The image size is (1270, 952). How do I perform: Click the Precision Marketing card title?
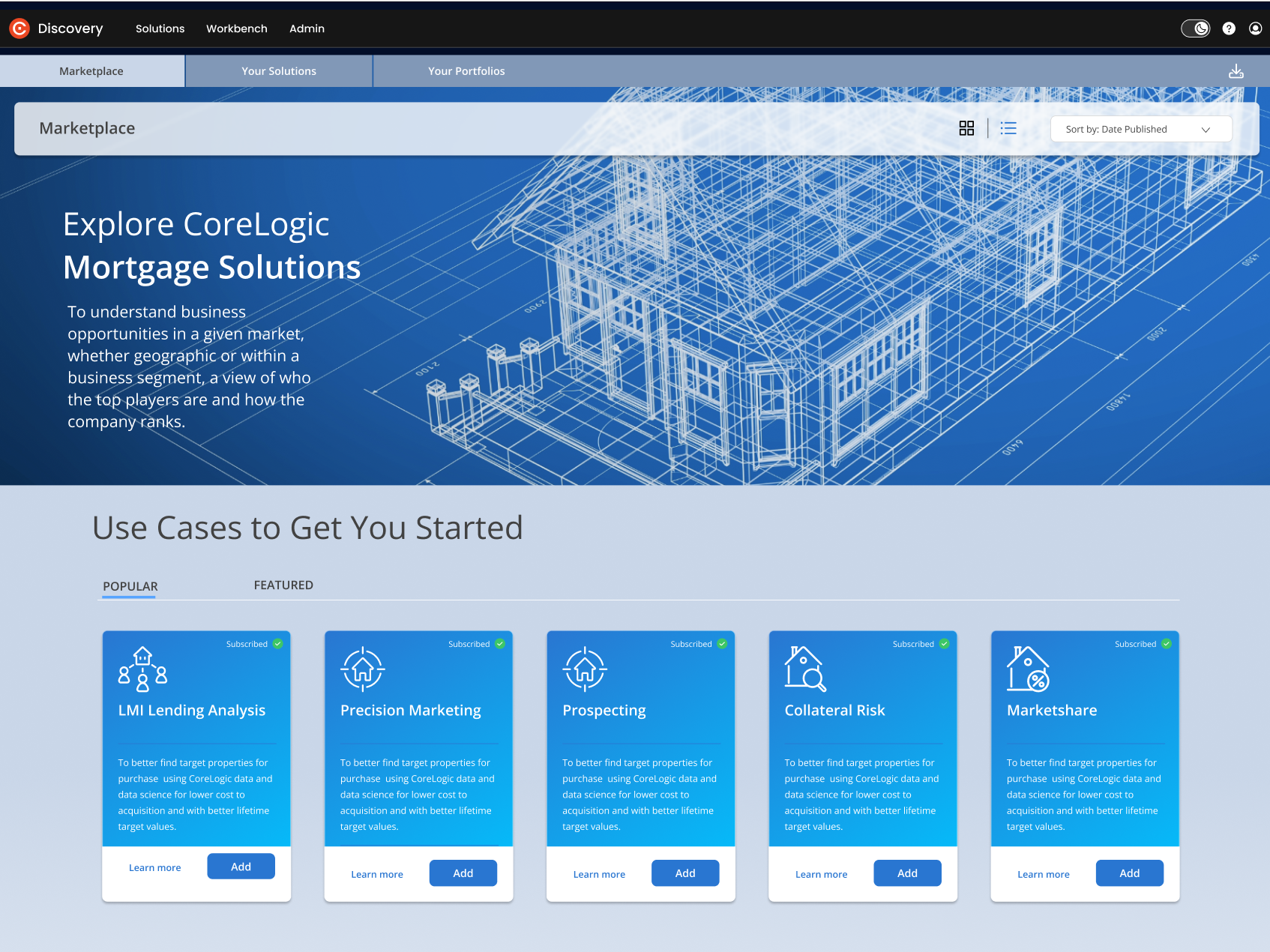(x=411, y=711)
